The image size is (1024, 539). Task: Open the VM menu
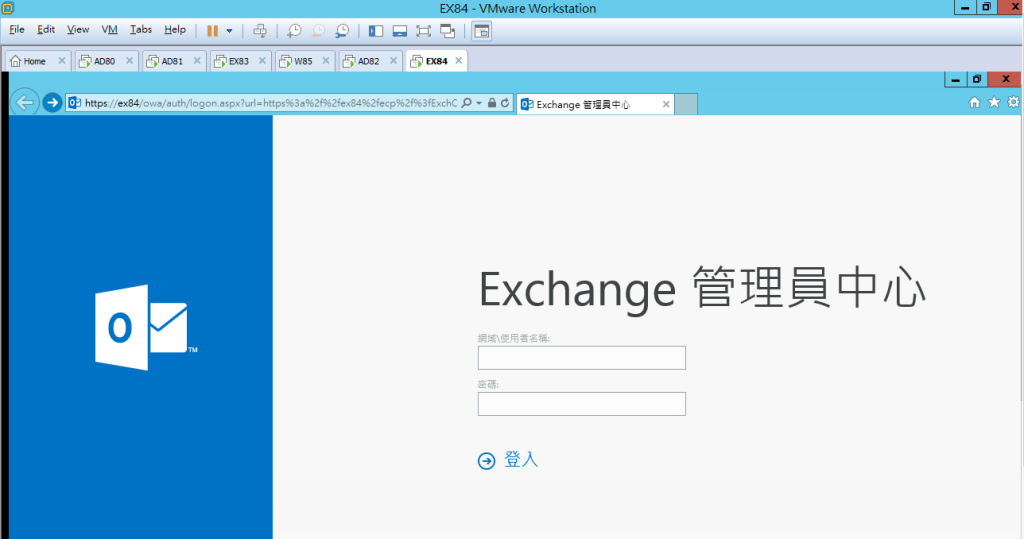pyautogui.click(x=109, y=30)
